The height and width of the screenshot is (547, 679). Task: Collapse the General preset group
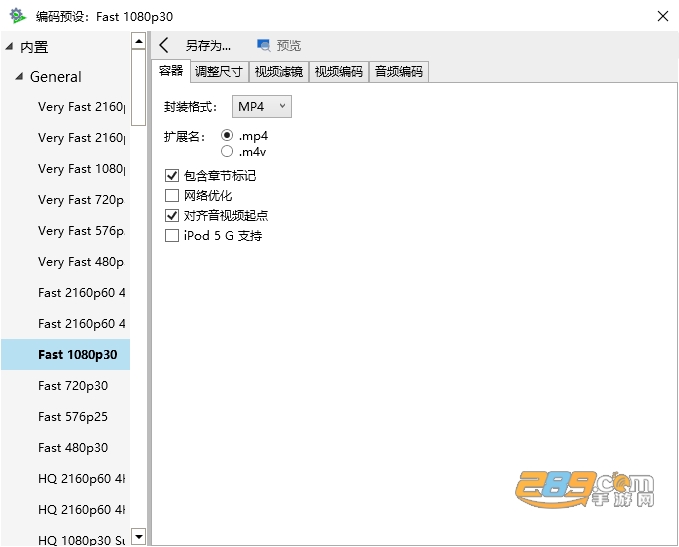pyautogui.click(x=19, y=77)
